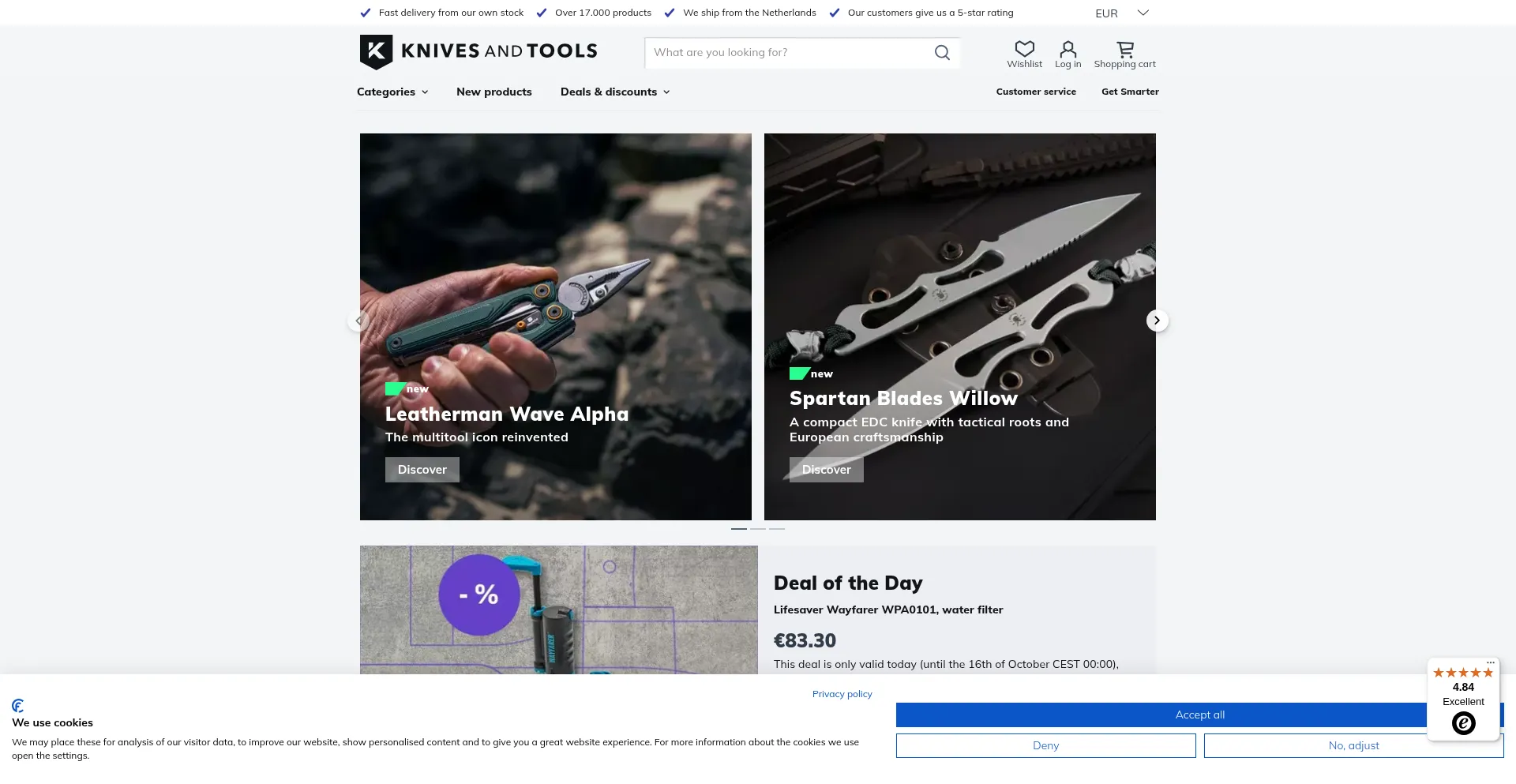
Task: Open the Privacy policy link
Action: [x=842, y=695]
